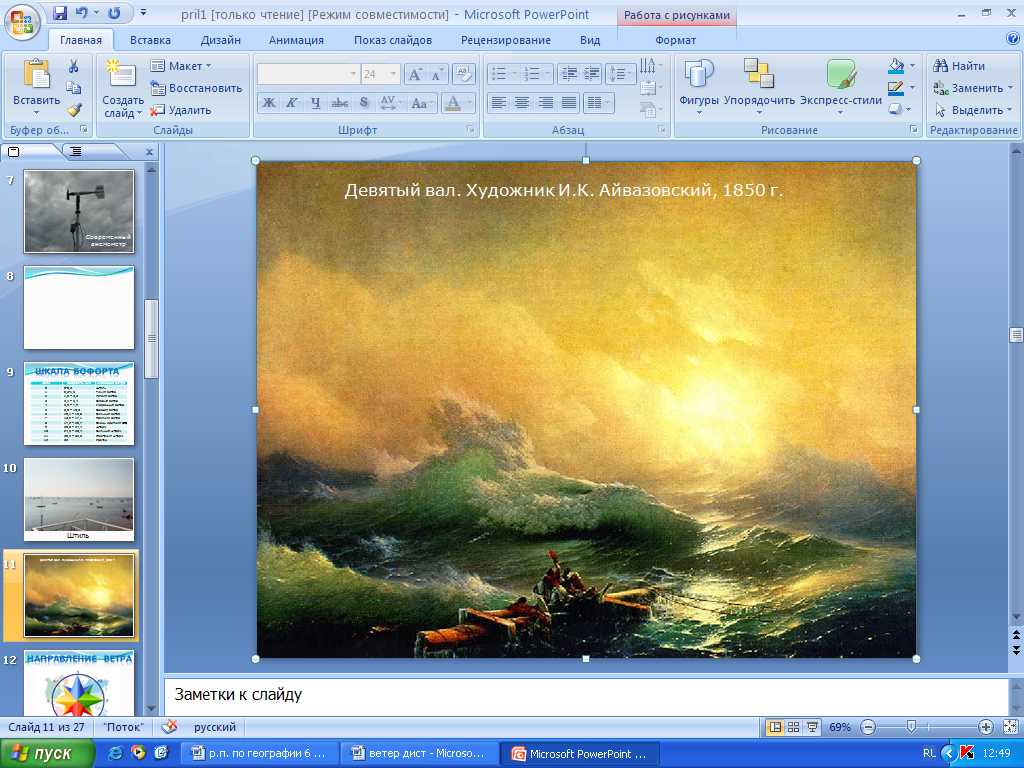Zoom in with the plus button
The width and height of the screenshot is (1024, 768).
click(x=985, y=727)
